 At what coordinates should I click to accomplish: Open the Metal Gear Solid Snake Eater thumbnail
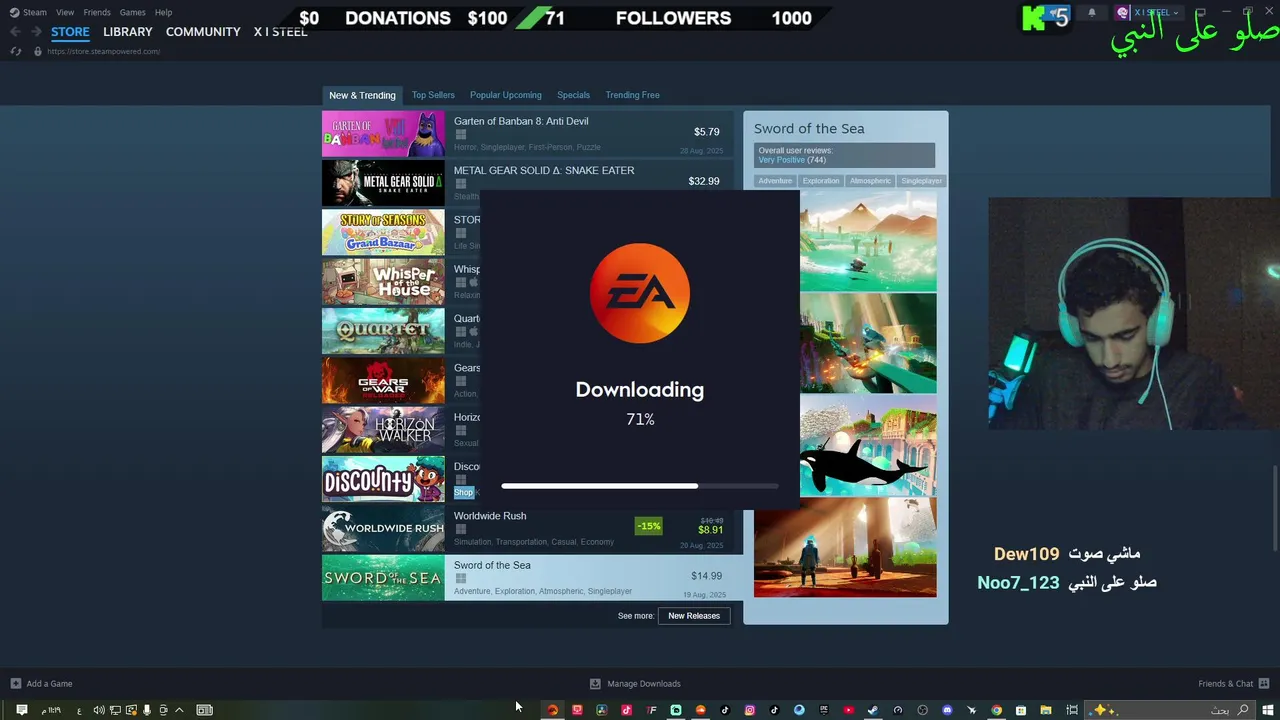(x=383, y=182)
